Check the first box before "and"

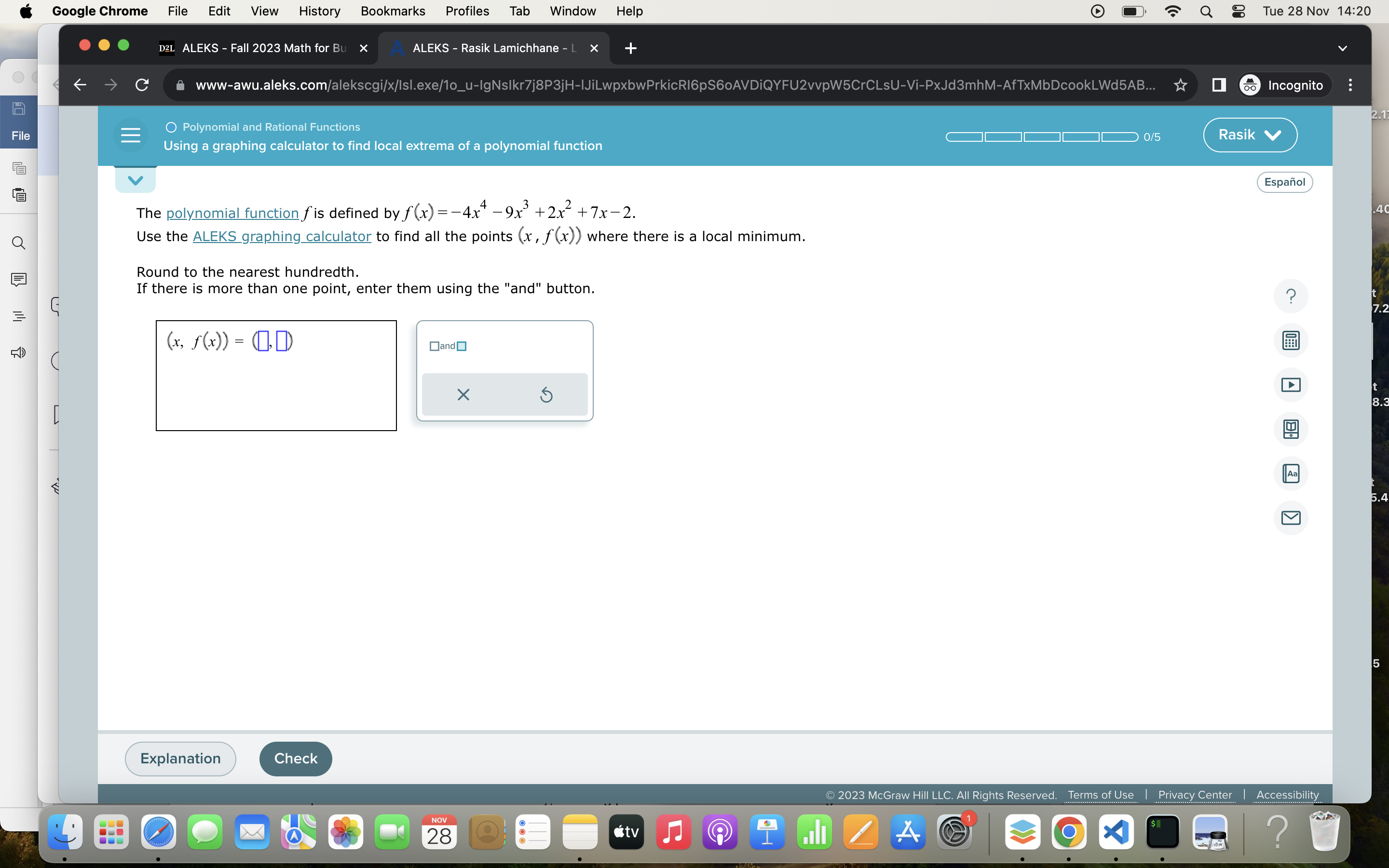[435, 346]
